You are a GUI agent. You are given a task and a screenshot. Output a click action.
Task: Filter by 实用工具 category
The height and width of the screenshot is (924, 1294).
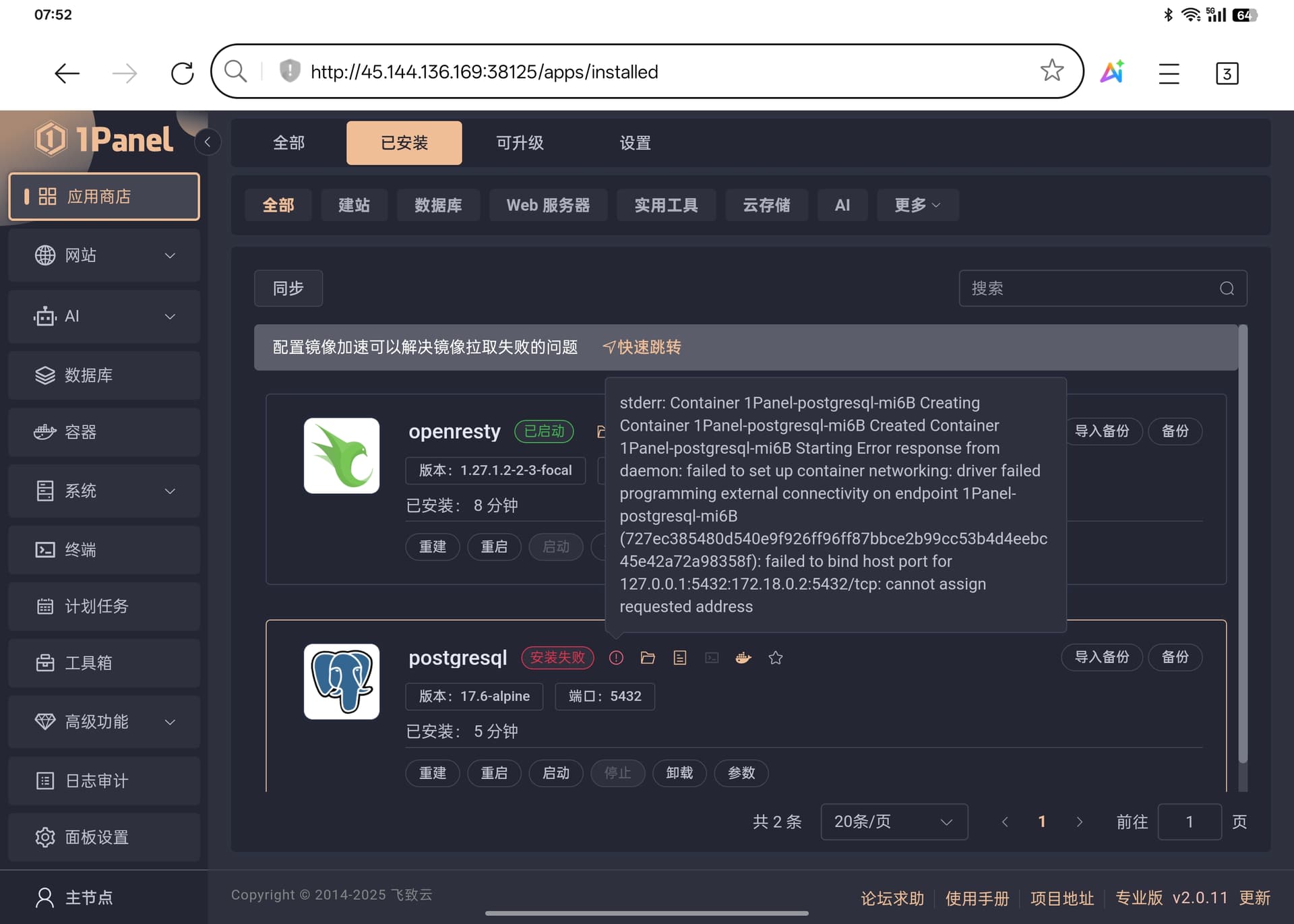coord(666,205)
